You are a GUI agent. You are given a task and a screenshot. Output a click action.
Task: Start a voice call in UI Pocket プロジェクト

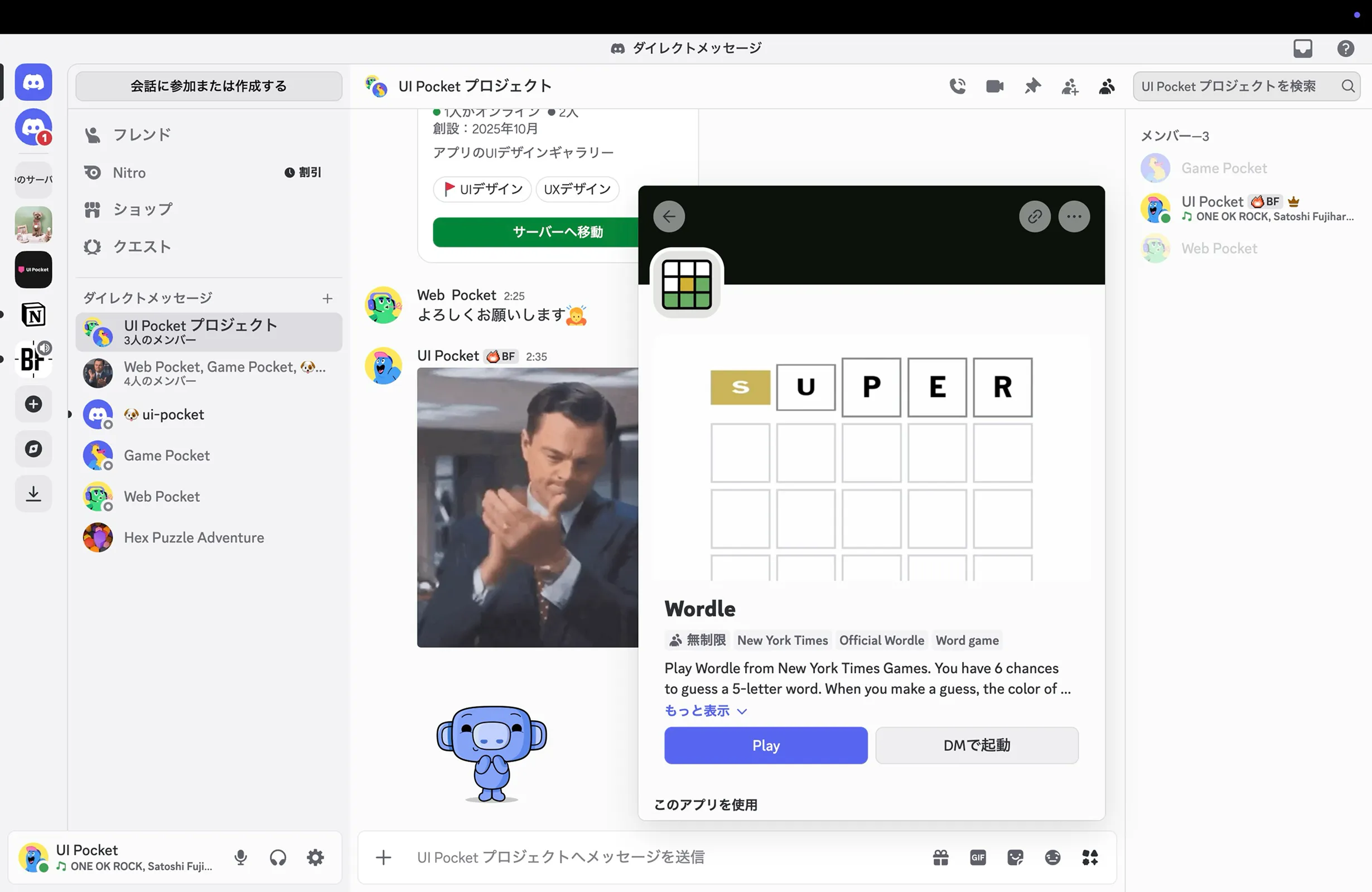click(x=958, y=86)
